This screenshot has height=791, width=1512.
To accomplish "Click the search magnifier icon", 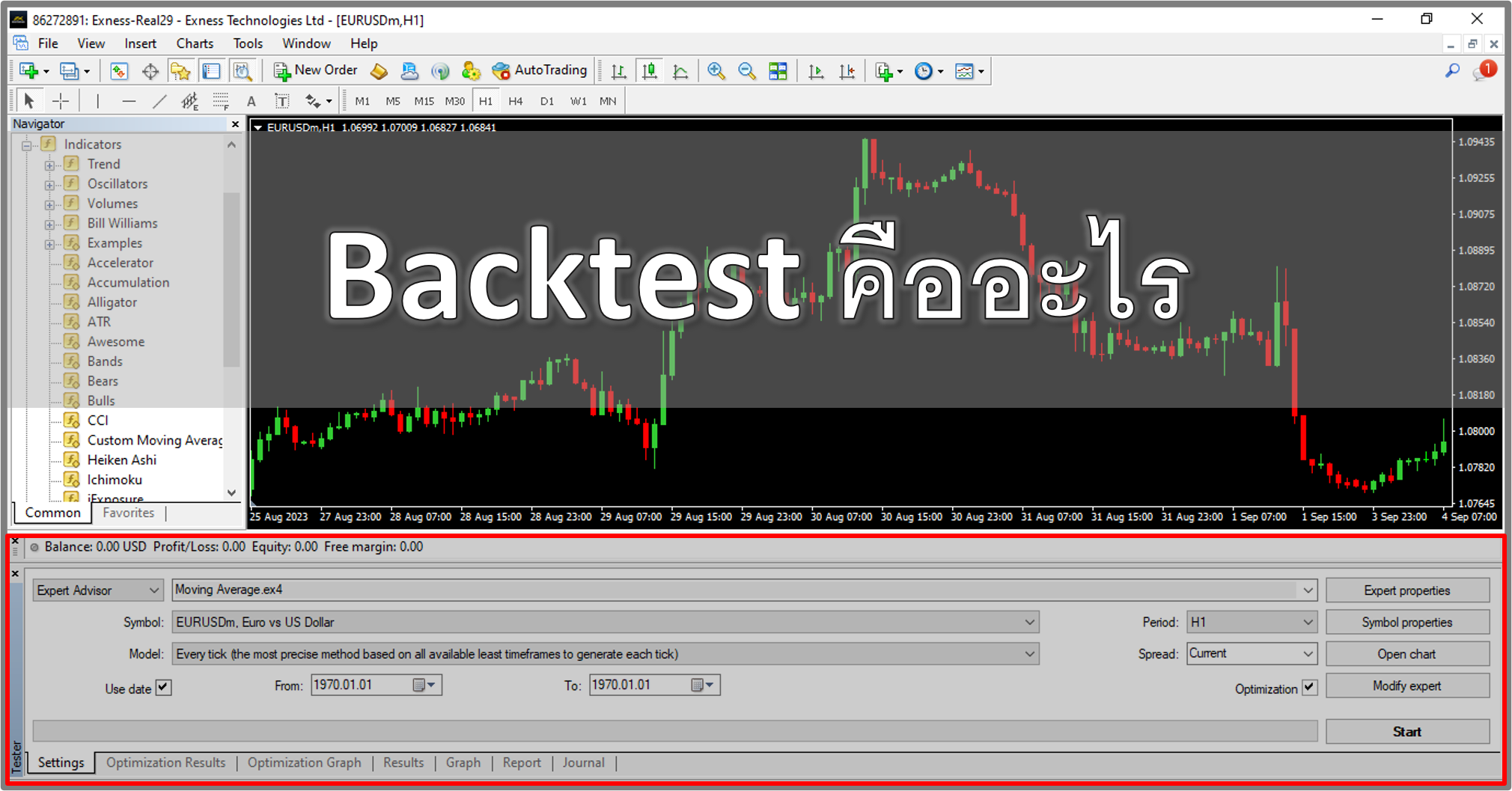I will pos(1452,71).
